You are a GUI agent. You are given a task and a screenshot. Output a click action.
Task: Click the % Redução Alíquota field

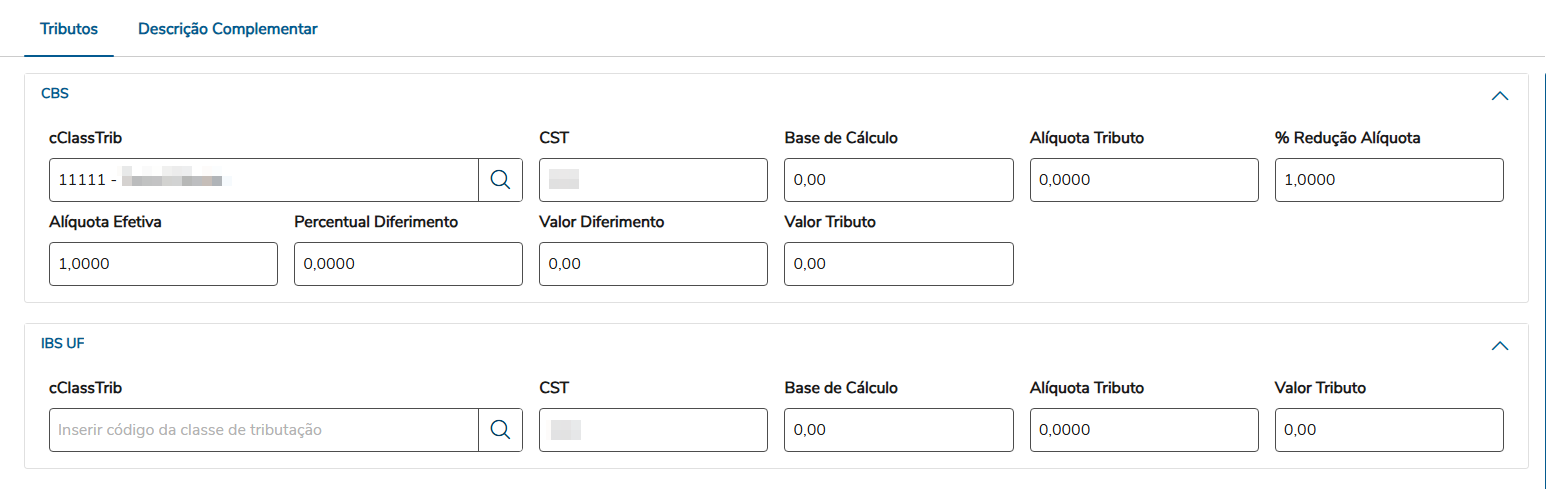pyautogui.click(x=1389, y=180)
